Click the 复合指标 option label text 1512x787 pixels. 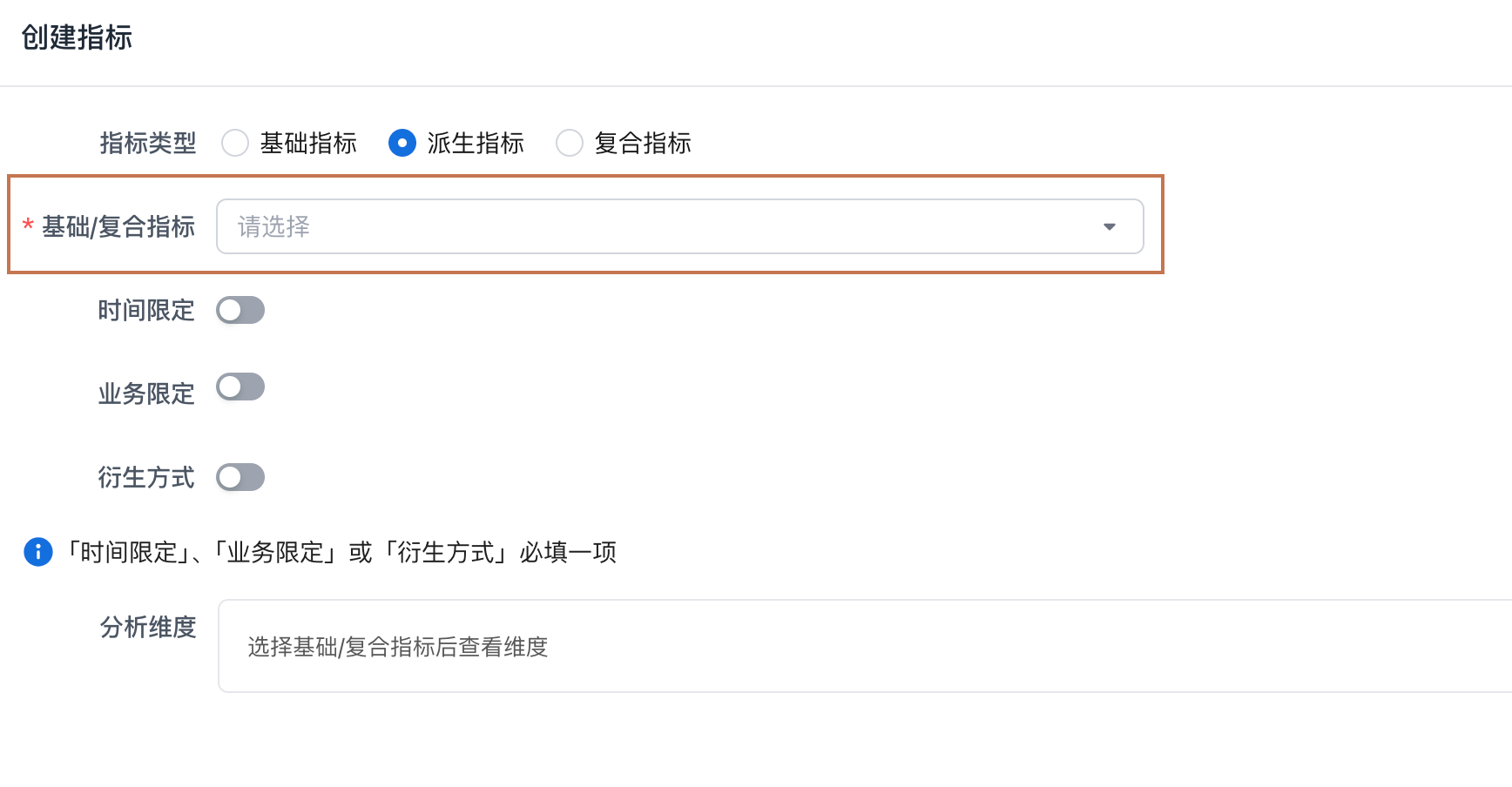[643, 143]
